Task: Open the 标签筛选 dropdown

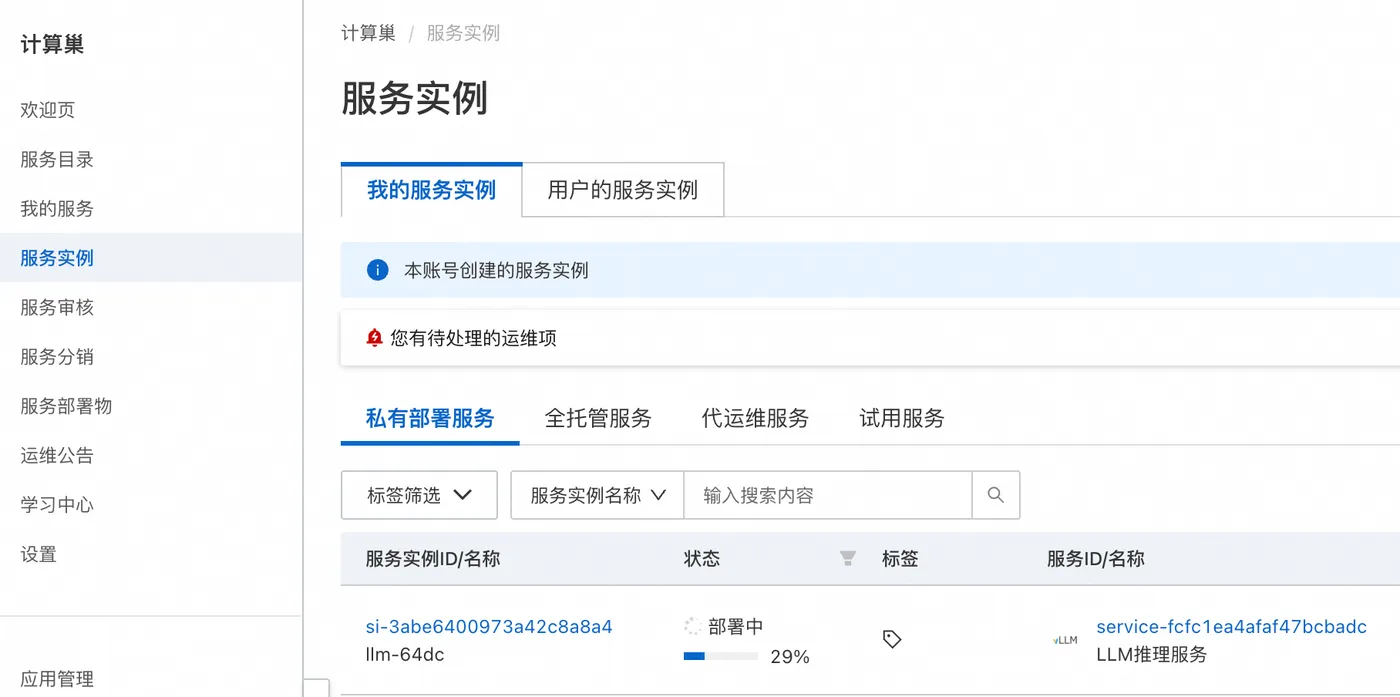Action: click(x=419, y=495)
